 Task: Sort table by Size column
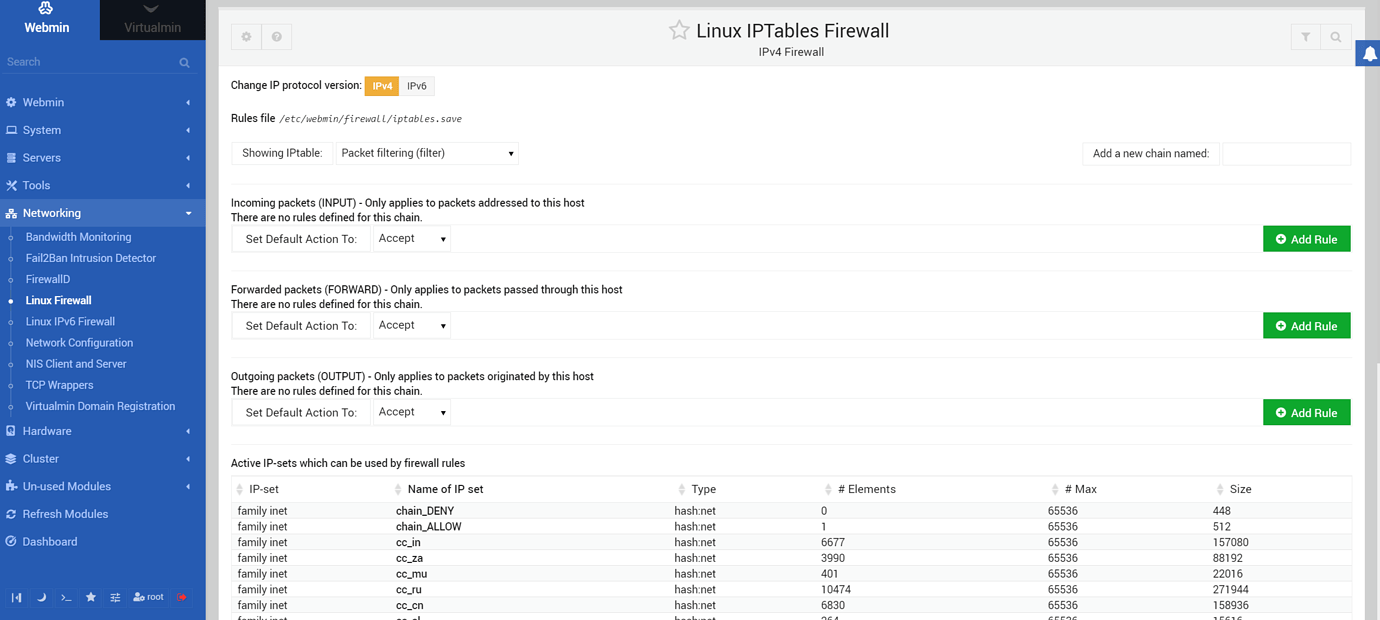[1241, 489]
